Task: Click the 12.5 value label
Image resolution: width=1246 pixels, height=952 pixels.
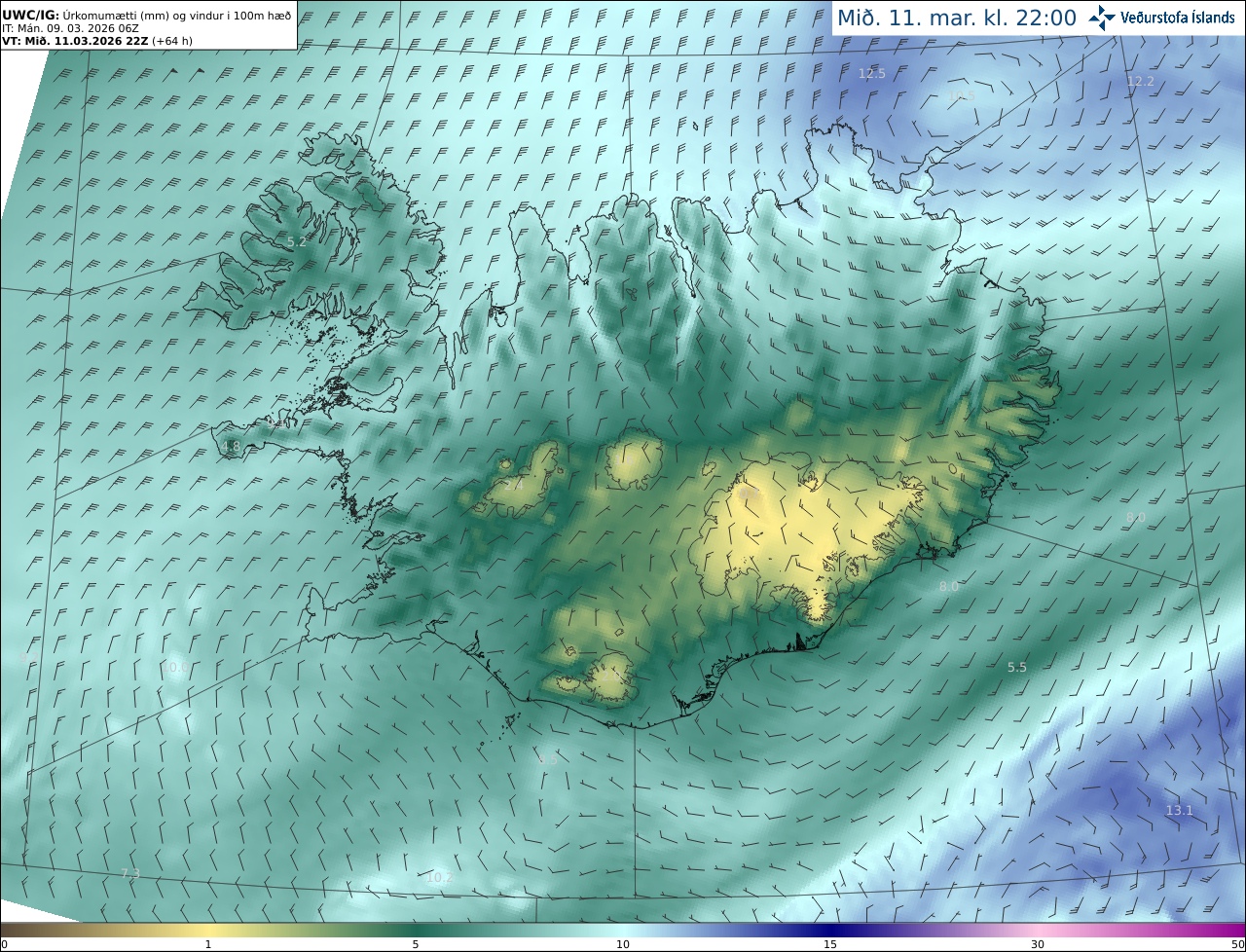Action: click(x=872, y=74)
